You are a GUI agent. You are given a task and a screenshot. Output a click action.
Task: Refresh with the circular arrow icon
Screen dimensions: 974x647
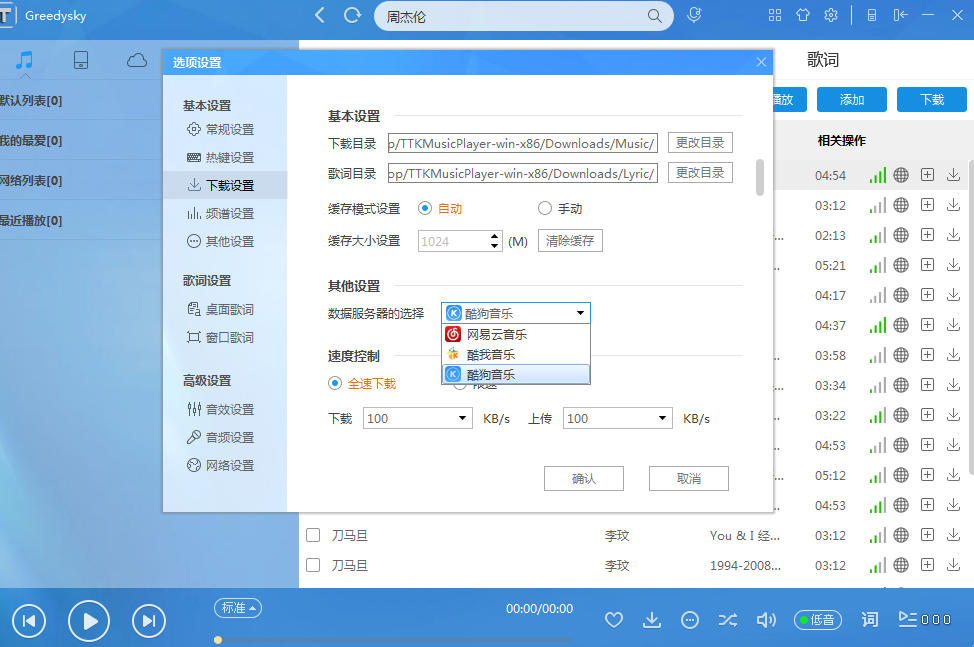(x=352, y=16)
